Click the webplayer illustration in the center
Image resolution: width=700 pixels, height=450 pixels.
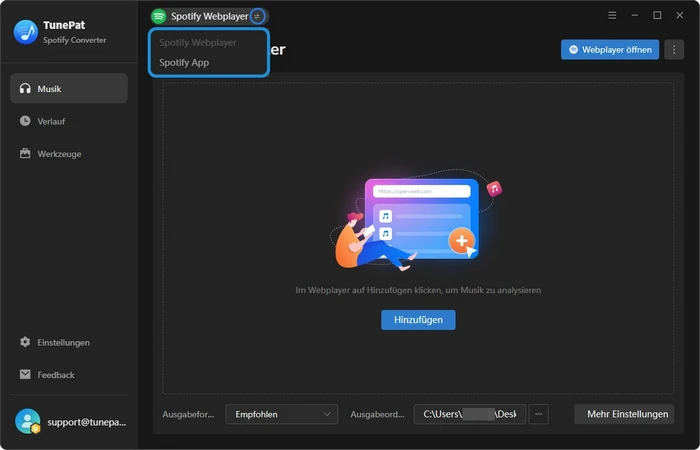click(417, 220)
